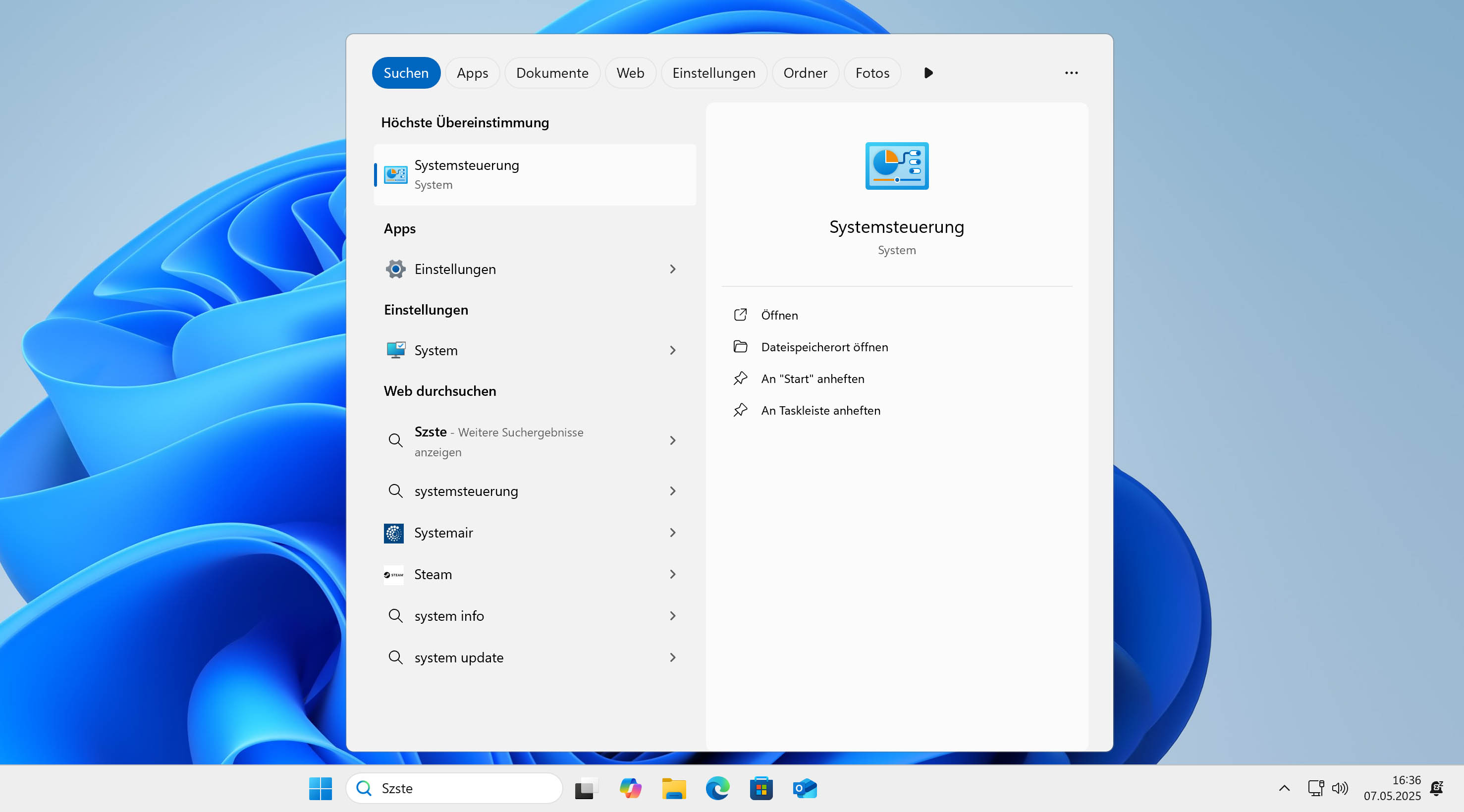Click the Systemair logo icon
This screenshot has width=1464, height=812.
[x=394, y=533]
